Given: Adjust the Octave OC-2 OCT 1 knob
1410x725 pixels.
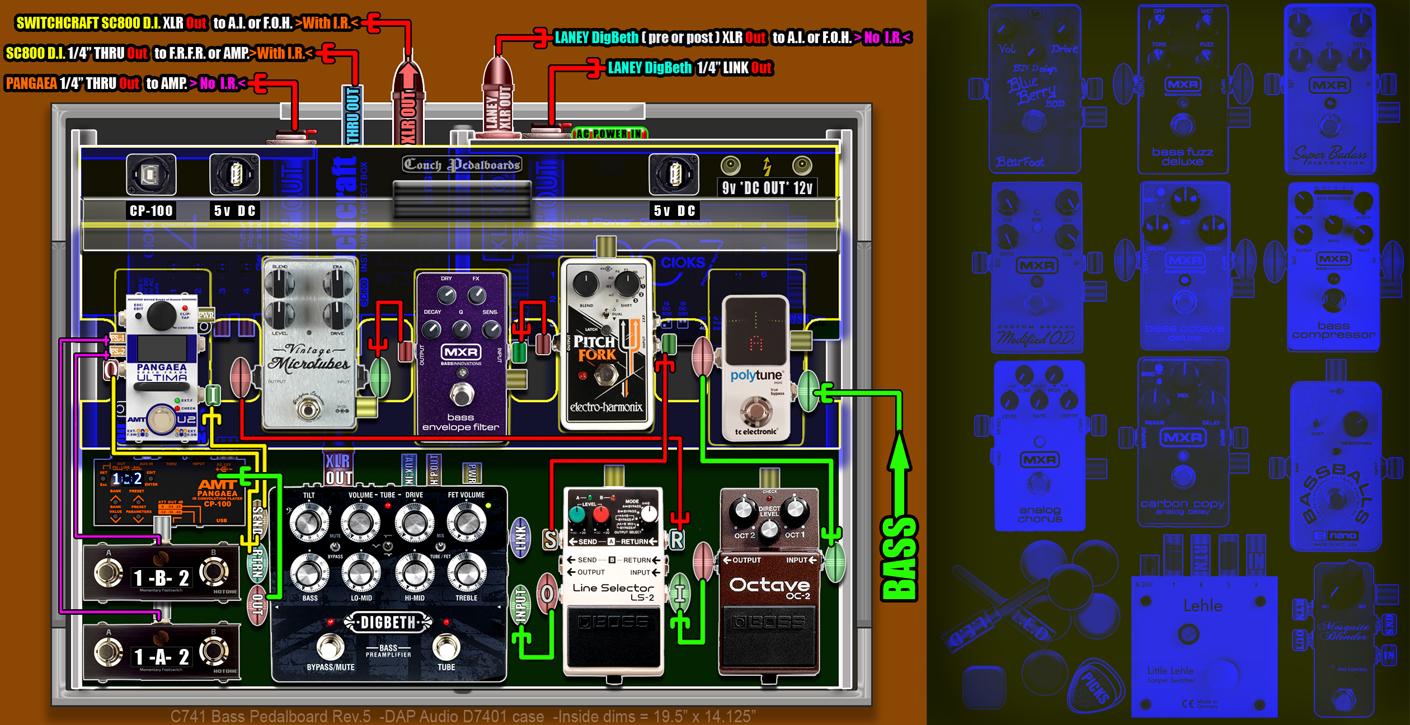Looking at the screenshot, I should (795, 512).
